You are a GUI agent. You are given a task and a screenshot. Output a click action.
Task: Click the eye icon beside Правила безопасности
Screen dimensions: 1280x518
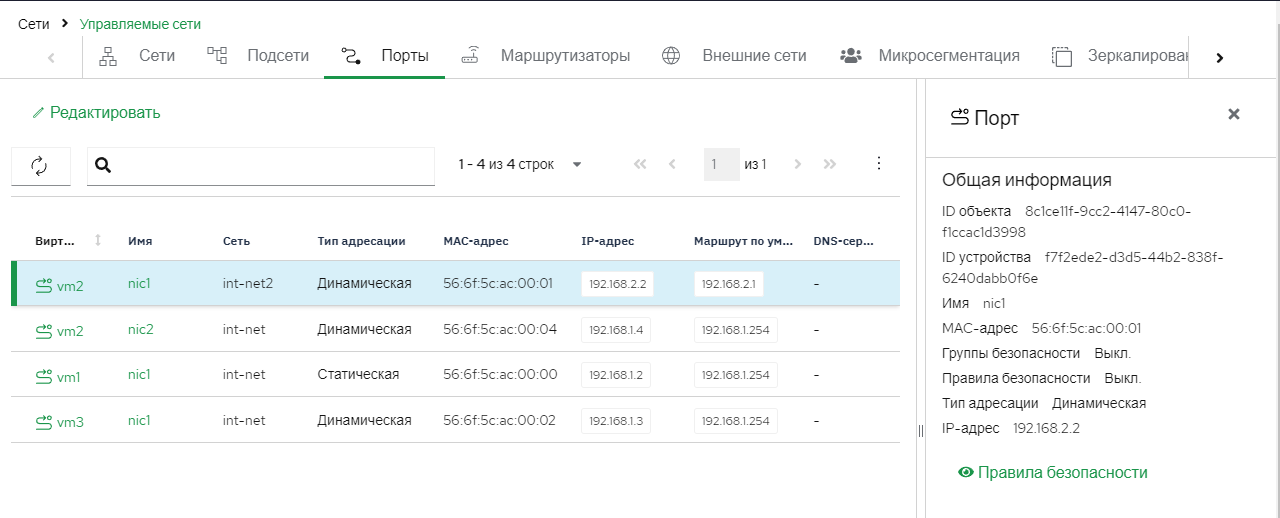(x=966, y=472)
